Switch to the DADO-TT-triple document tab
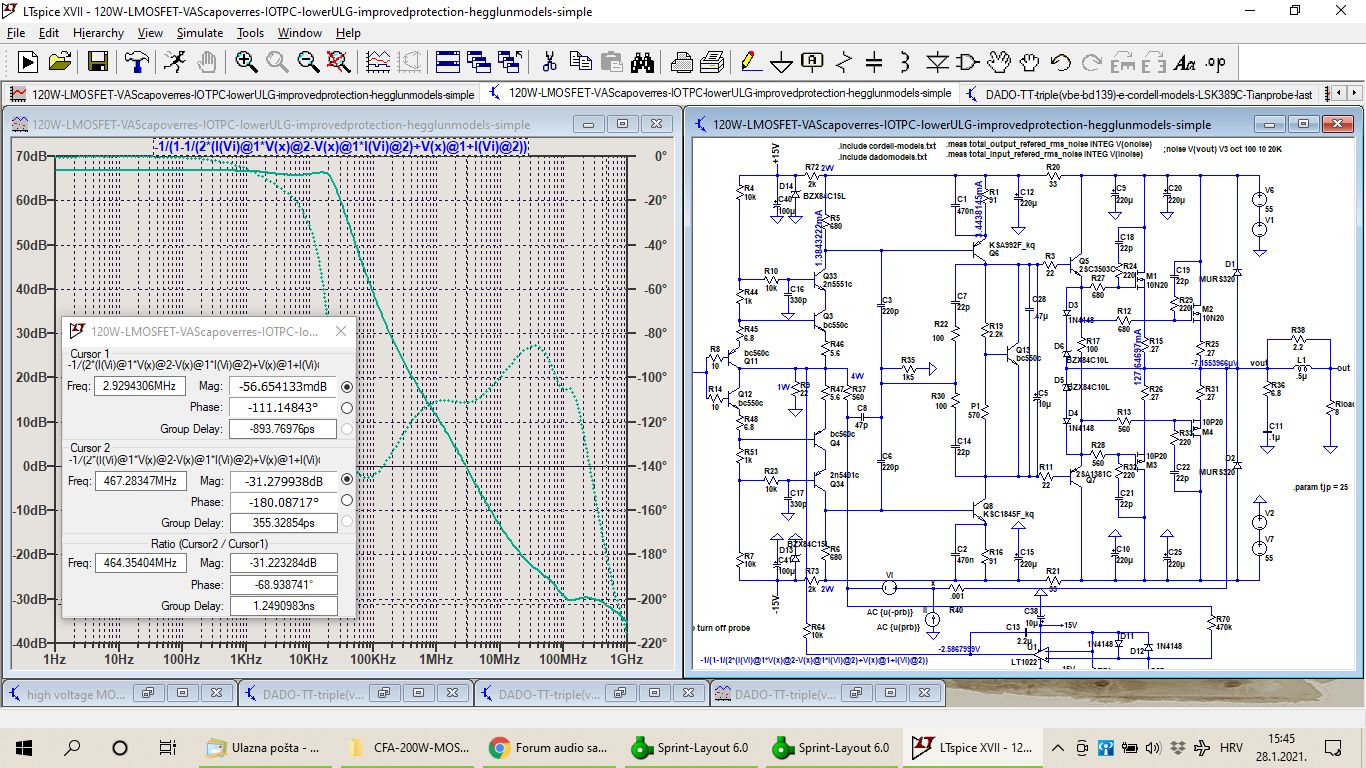 coord(1139,93)
